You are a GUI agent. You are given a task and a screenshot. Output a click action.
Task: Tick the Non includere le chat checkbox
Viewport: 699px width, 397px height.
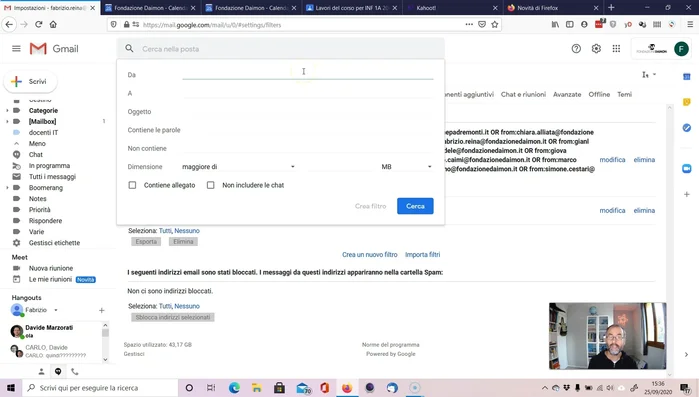pyautogui.click(x=210, y=185)
